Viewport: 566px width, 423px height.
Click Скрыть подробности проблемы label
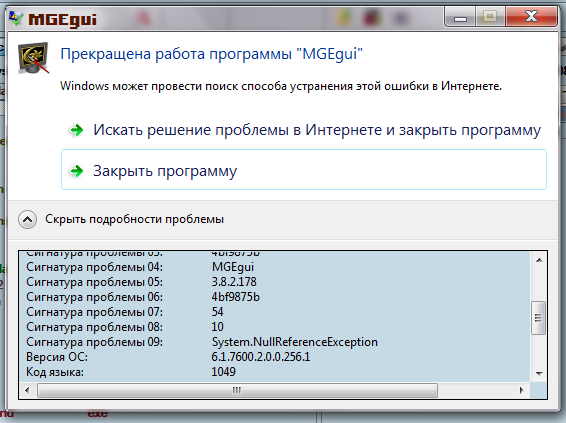coord(134,219)
